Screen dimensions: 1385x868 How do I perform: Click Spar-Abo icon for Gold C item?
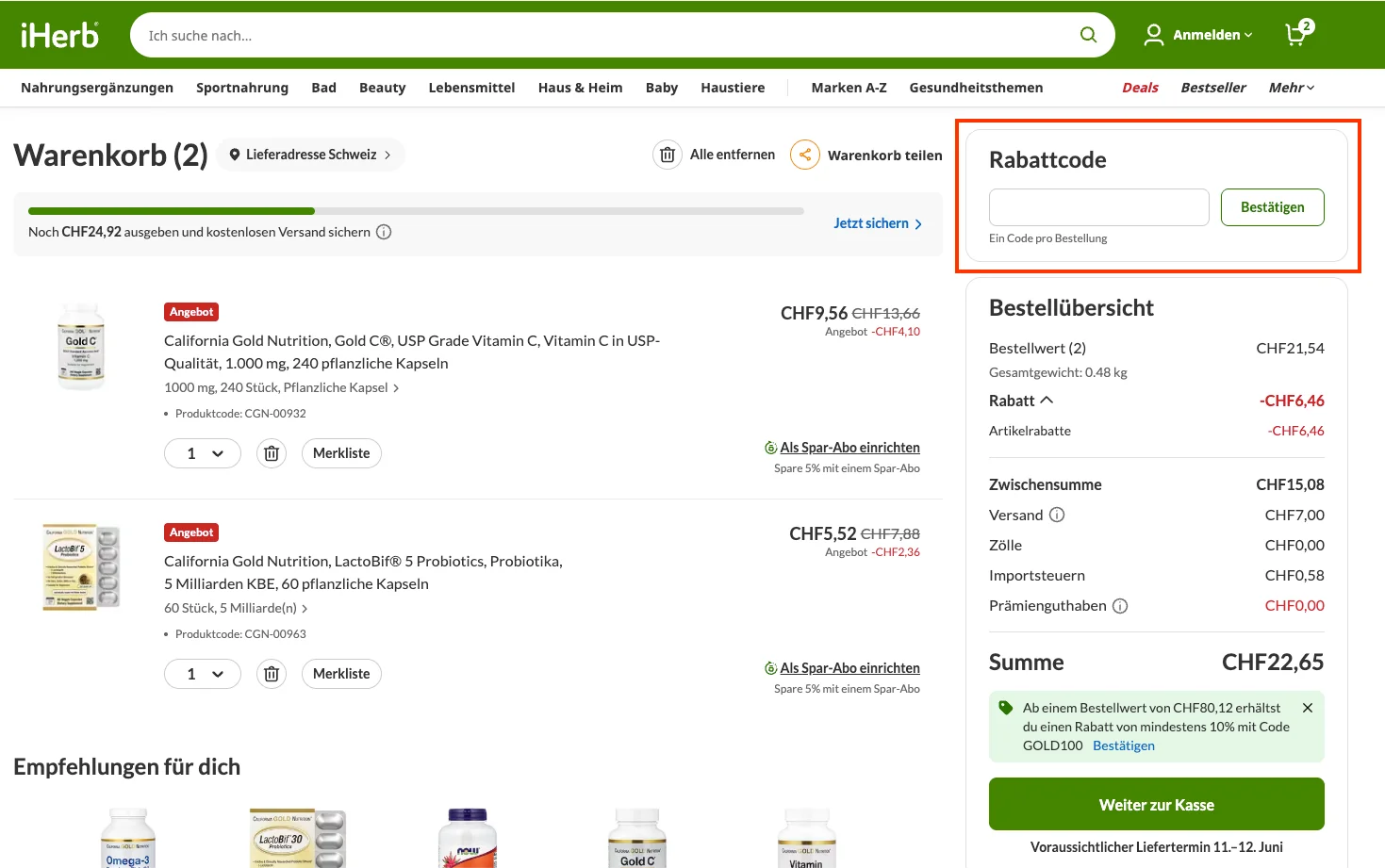[x=771, y=448]
